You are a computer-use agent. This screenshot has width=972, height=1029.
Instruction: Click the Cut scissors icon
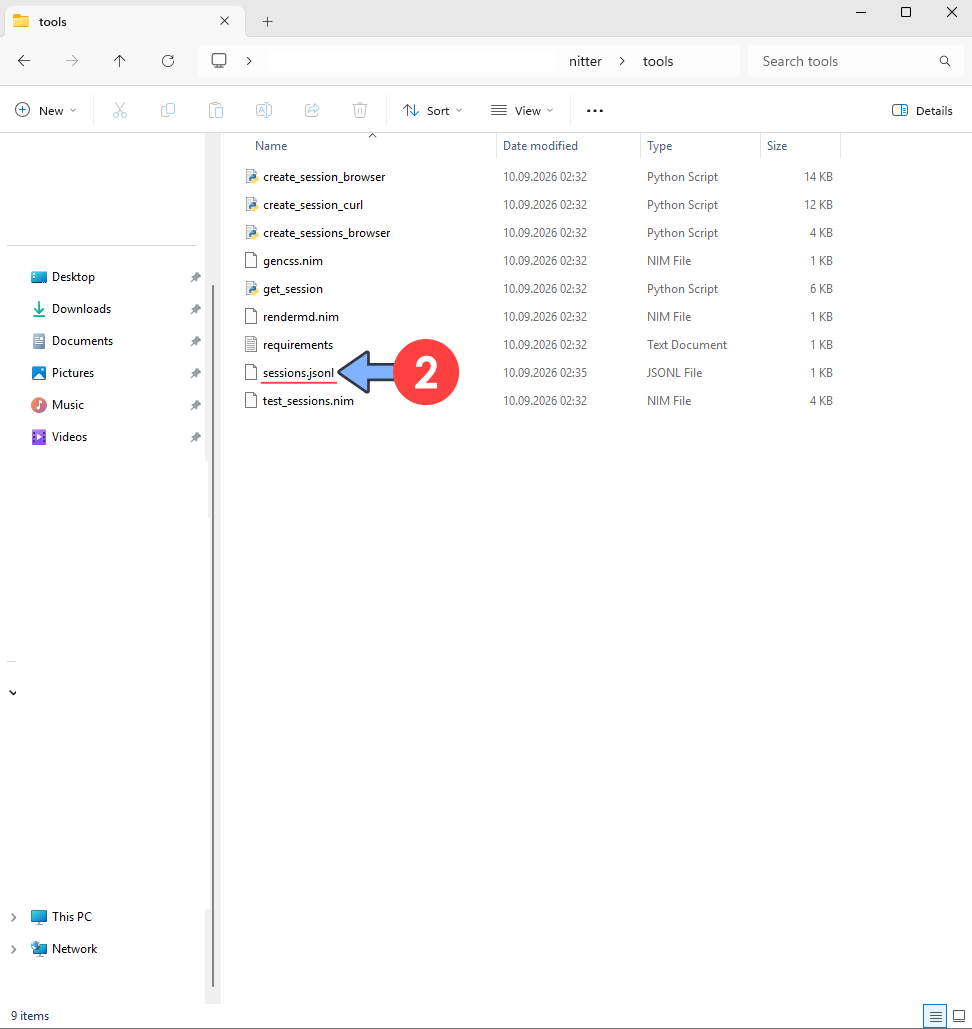[119, 110]
